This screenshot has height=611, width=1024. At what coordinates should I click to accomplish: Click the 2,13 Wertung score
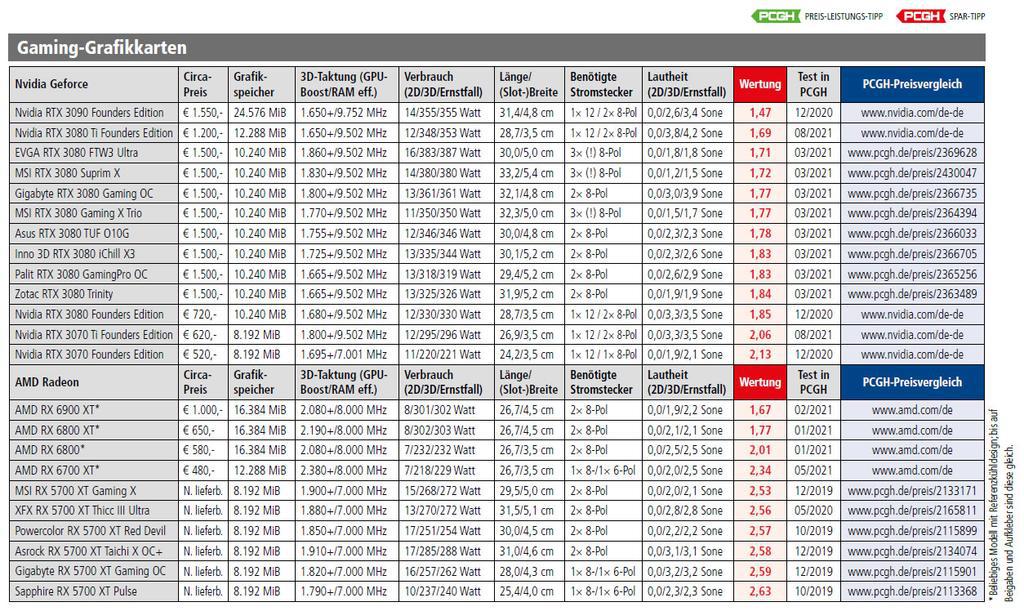point(760,354)
